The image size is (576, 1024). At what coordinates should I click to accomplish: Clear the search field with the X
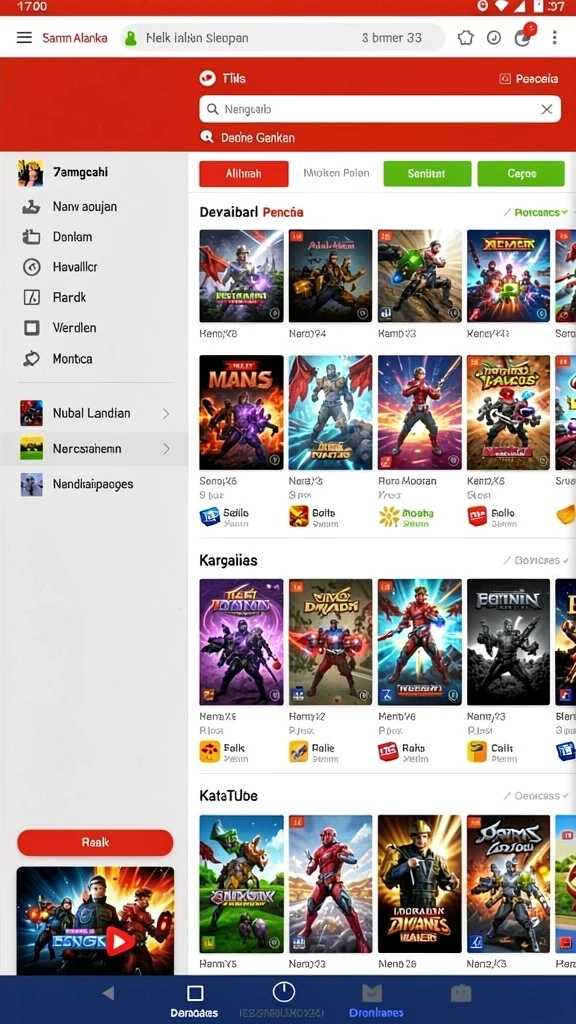547,110
